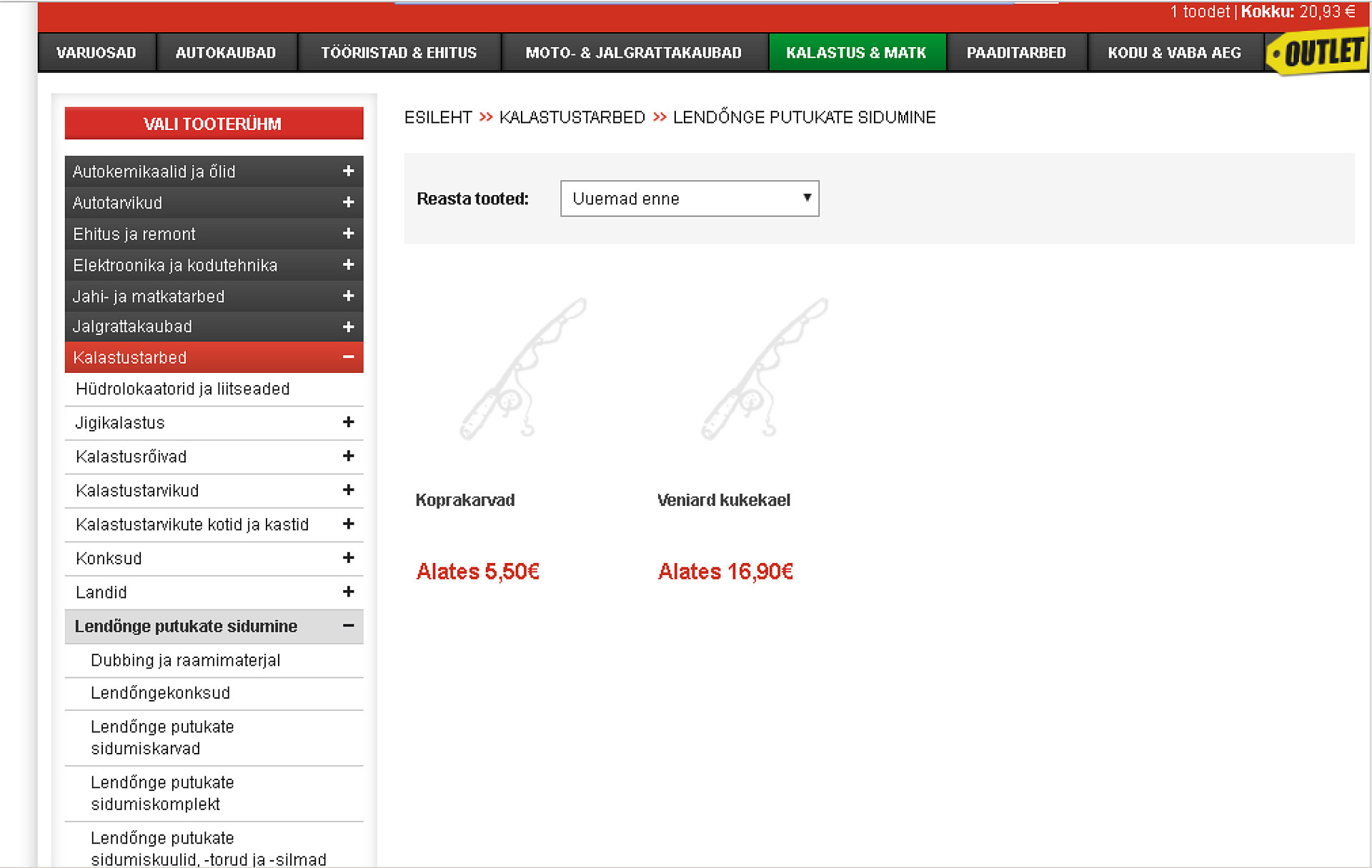Open Hüdrolokaatorid ja liitseaded category
The height and width of the screenshot is (868, 1372).
coord(182,389)
